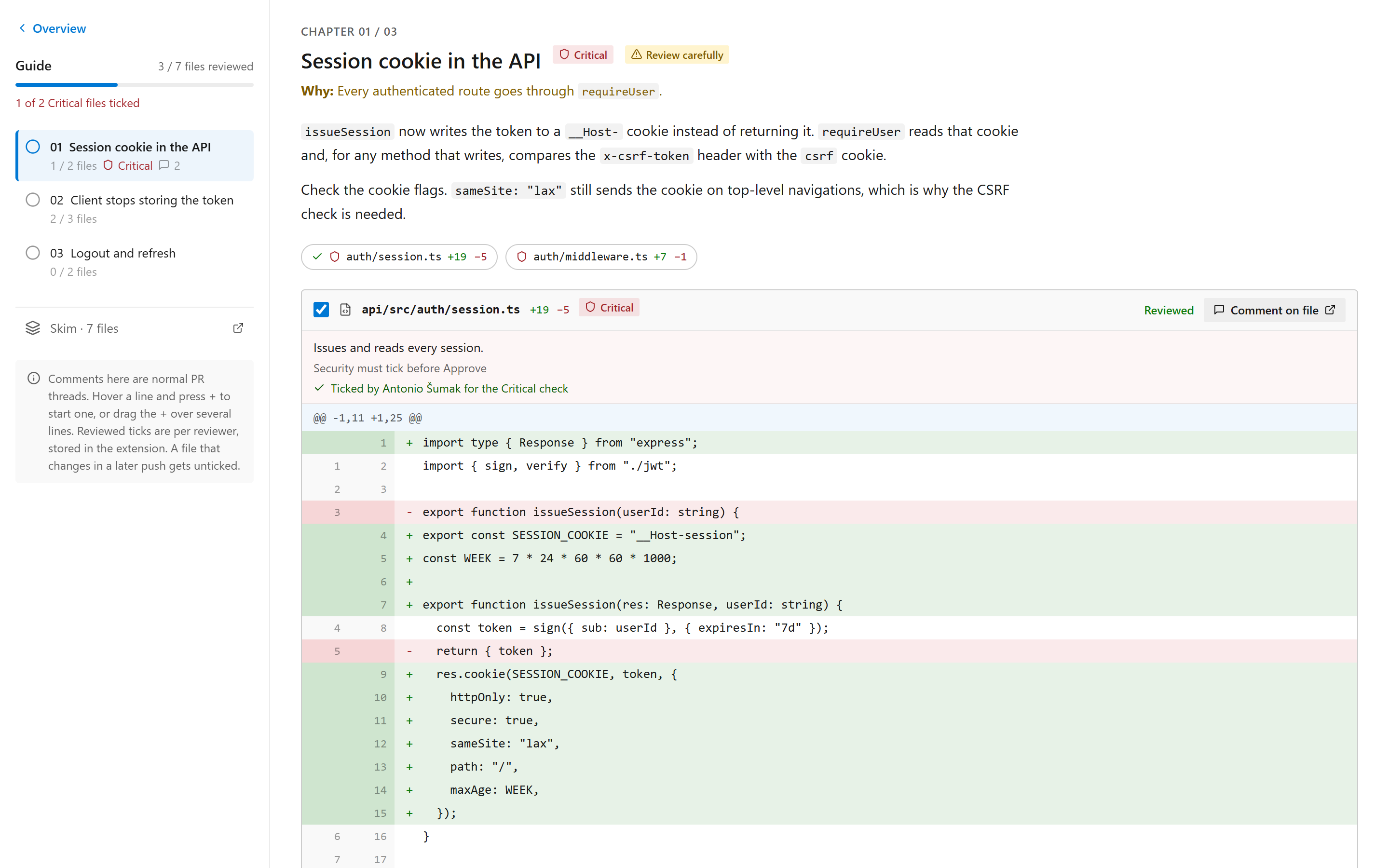This screenshot has height=868, width=1389.
Task: Click the files reviewed progress bar
Action: [x=135, y=85]
